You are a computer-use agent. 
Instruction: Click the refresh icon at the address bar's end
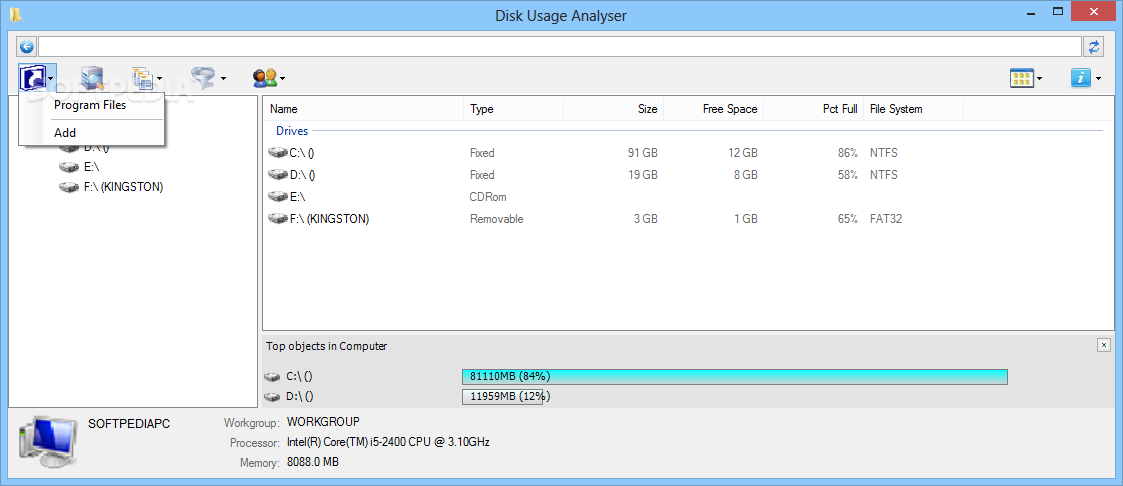(1093, 47)
